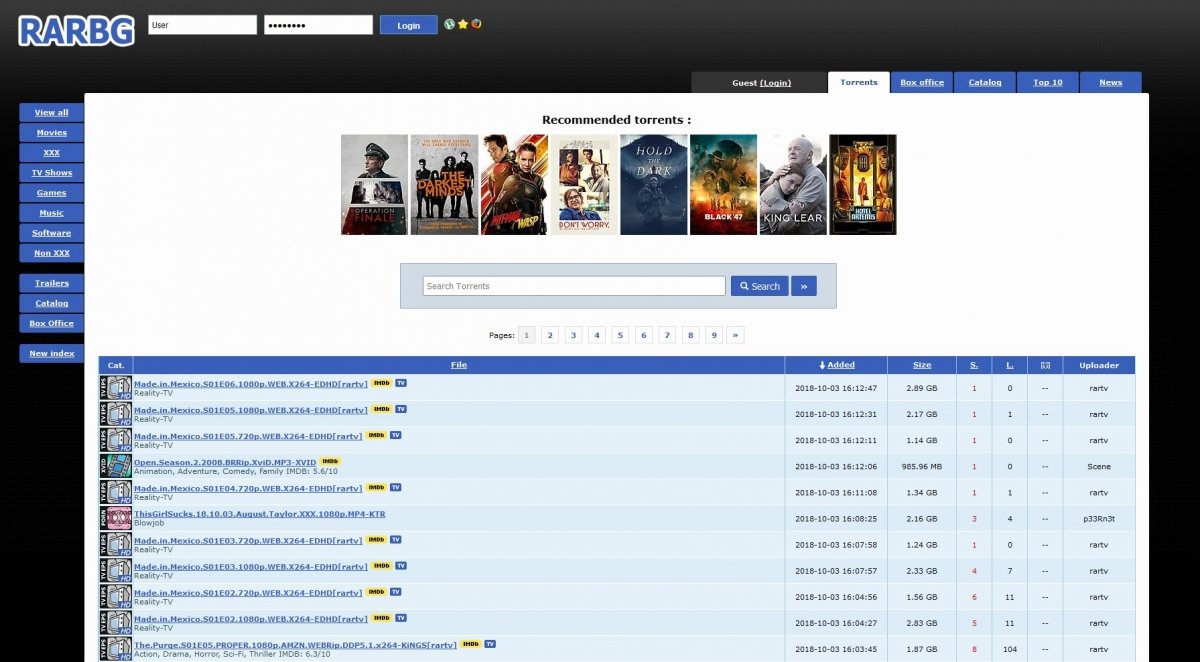Screen dimensions: 1200x662
Task: Open IMDb badge for Made.in.Mexico.S01E05.720p
Action: [x=376, y=435]
